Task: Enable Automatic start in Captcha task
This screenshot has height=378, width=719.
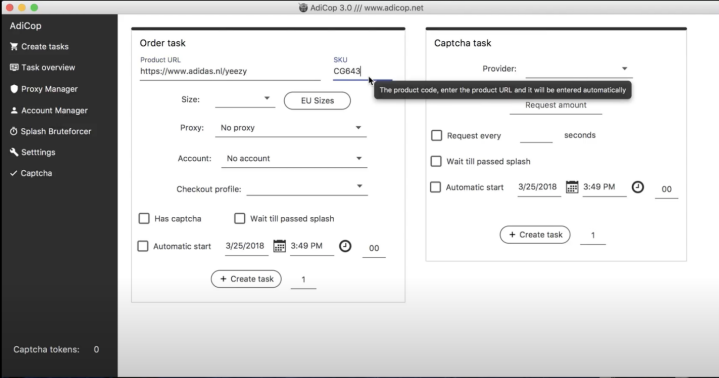Action: (435, 187)
